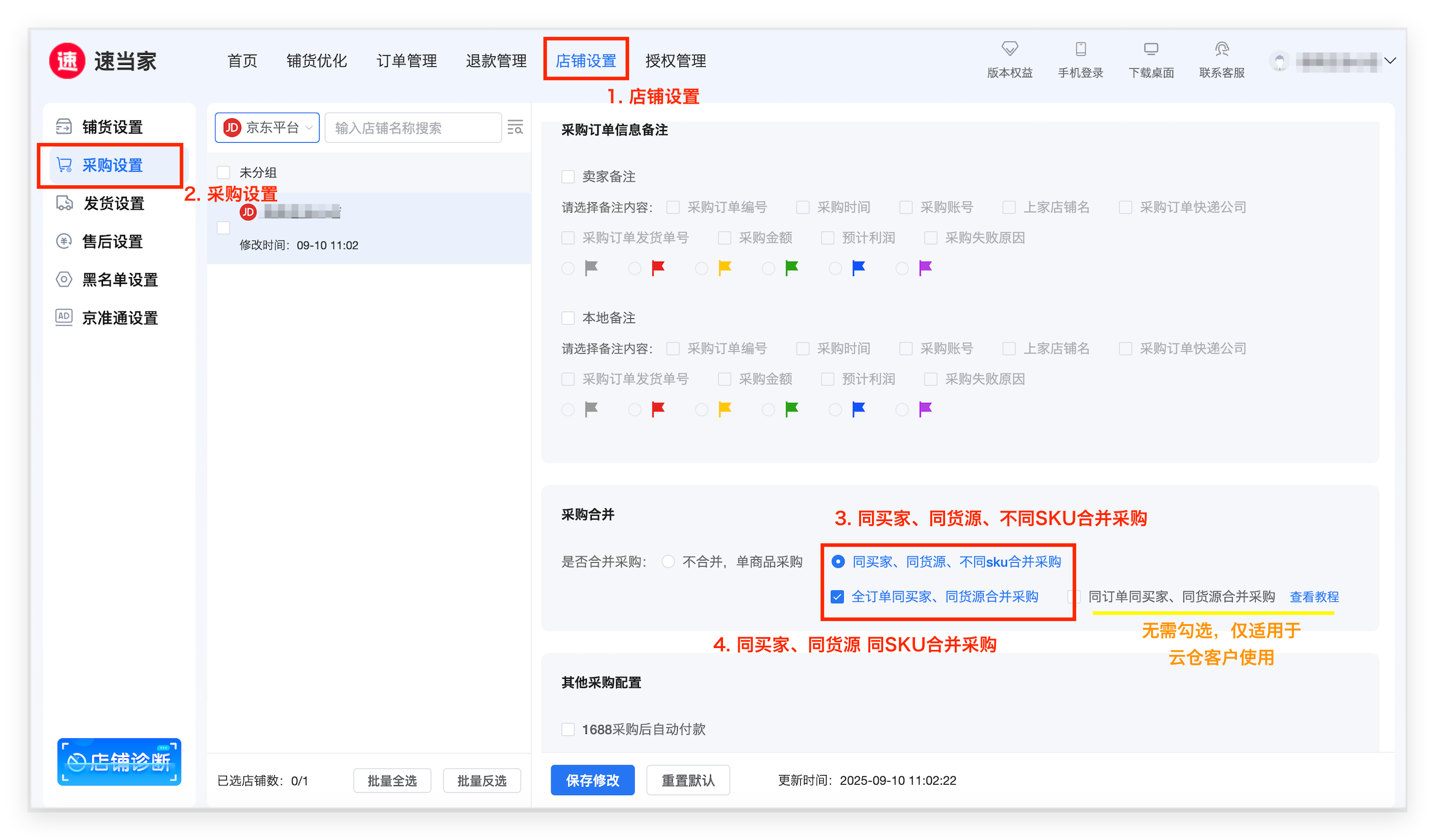
Task: Click the 速当家 logo icon
Action: click(67, 61)
